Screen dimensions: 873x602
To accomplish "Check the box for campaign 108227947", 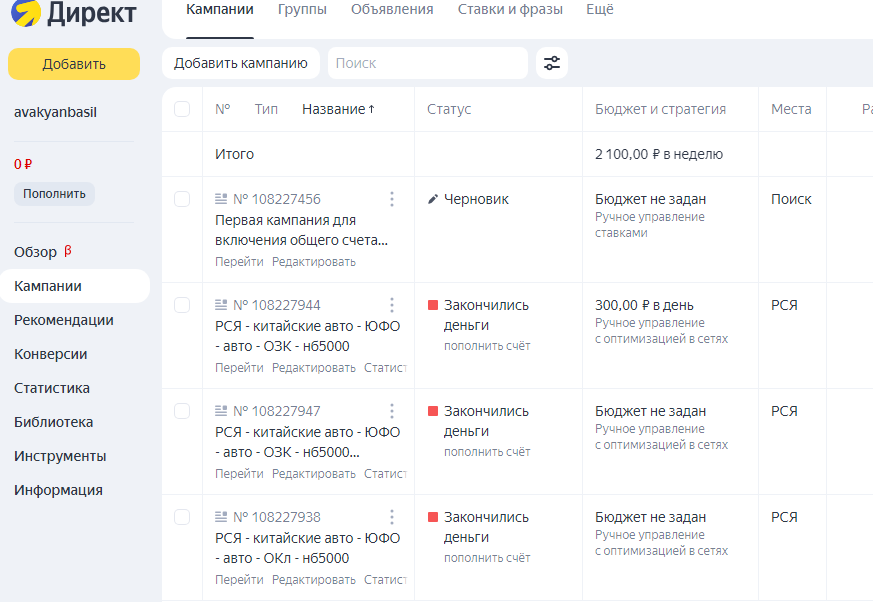I will pyautogui.click(x=182, y=411).
